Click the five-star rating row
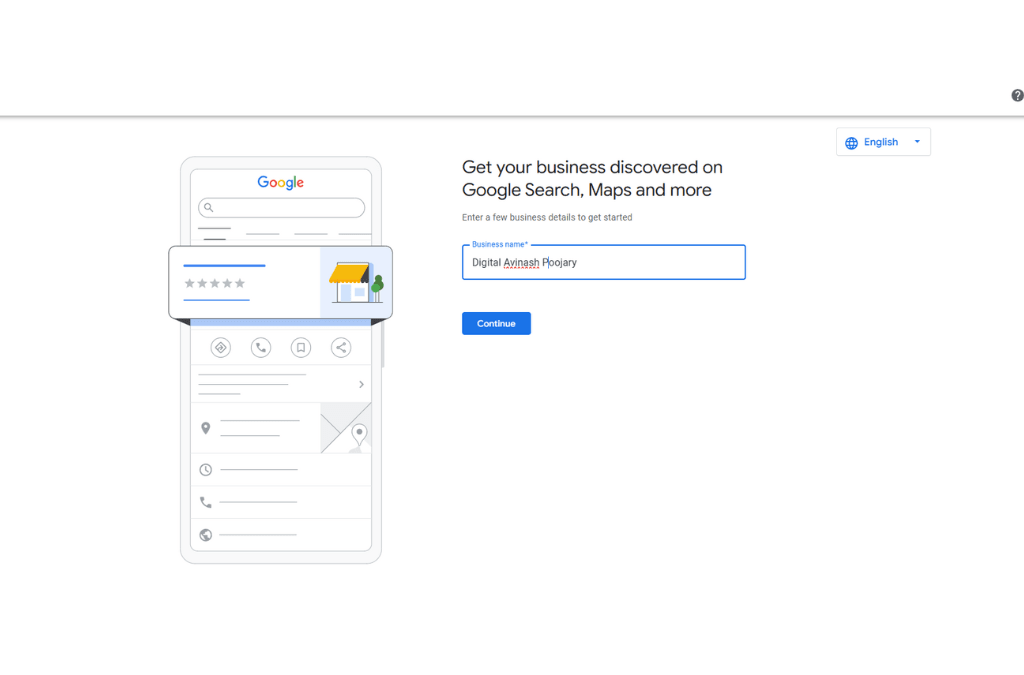 [215, 285]
